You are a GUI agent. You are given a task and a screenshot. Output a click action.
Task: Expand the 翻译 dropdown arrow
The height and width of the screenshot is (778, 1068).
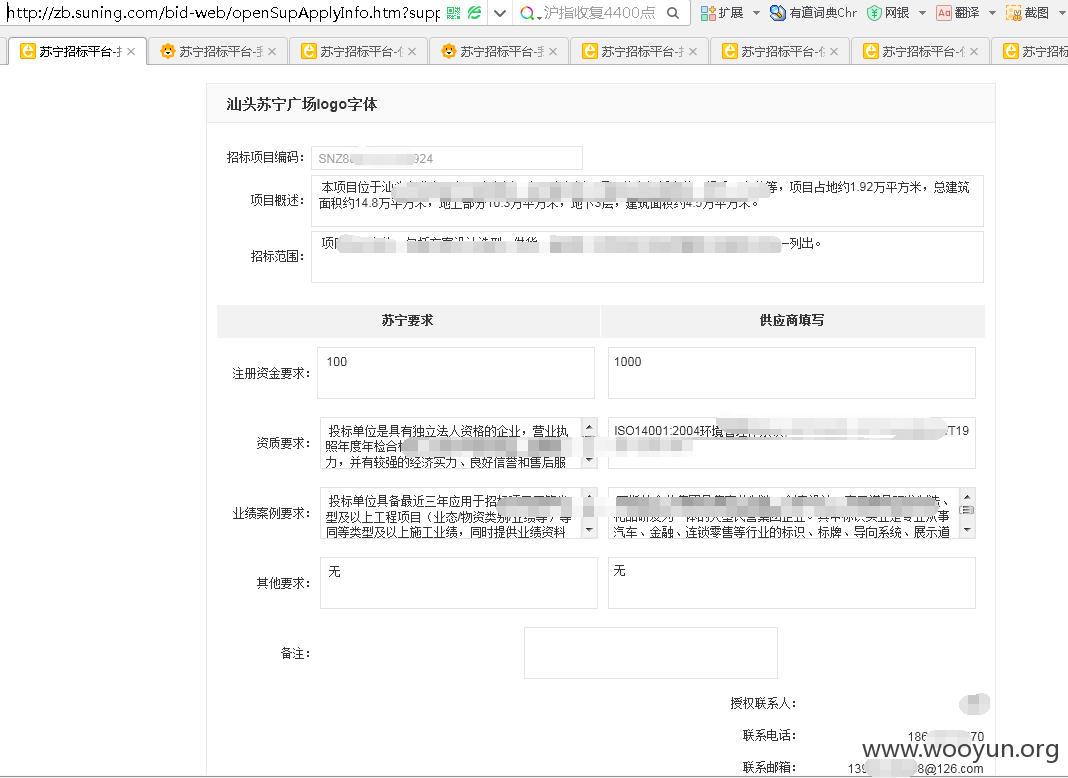[992, 13]
